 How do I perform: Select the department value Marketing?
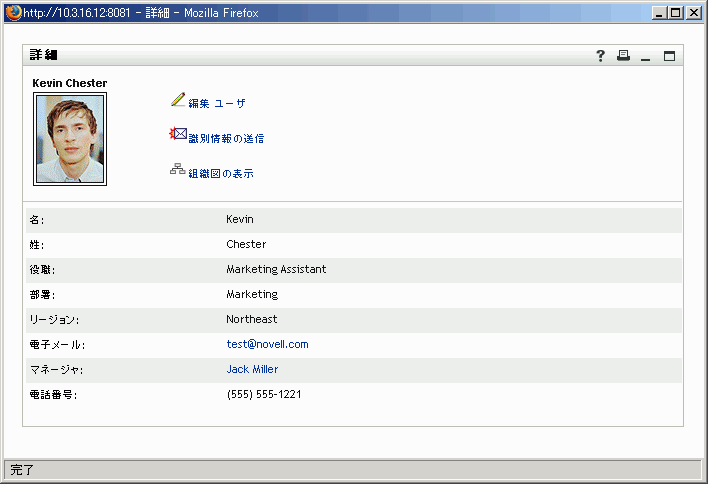click(x=252, y=294)
